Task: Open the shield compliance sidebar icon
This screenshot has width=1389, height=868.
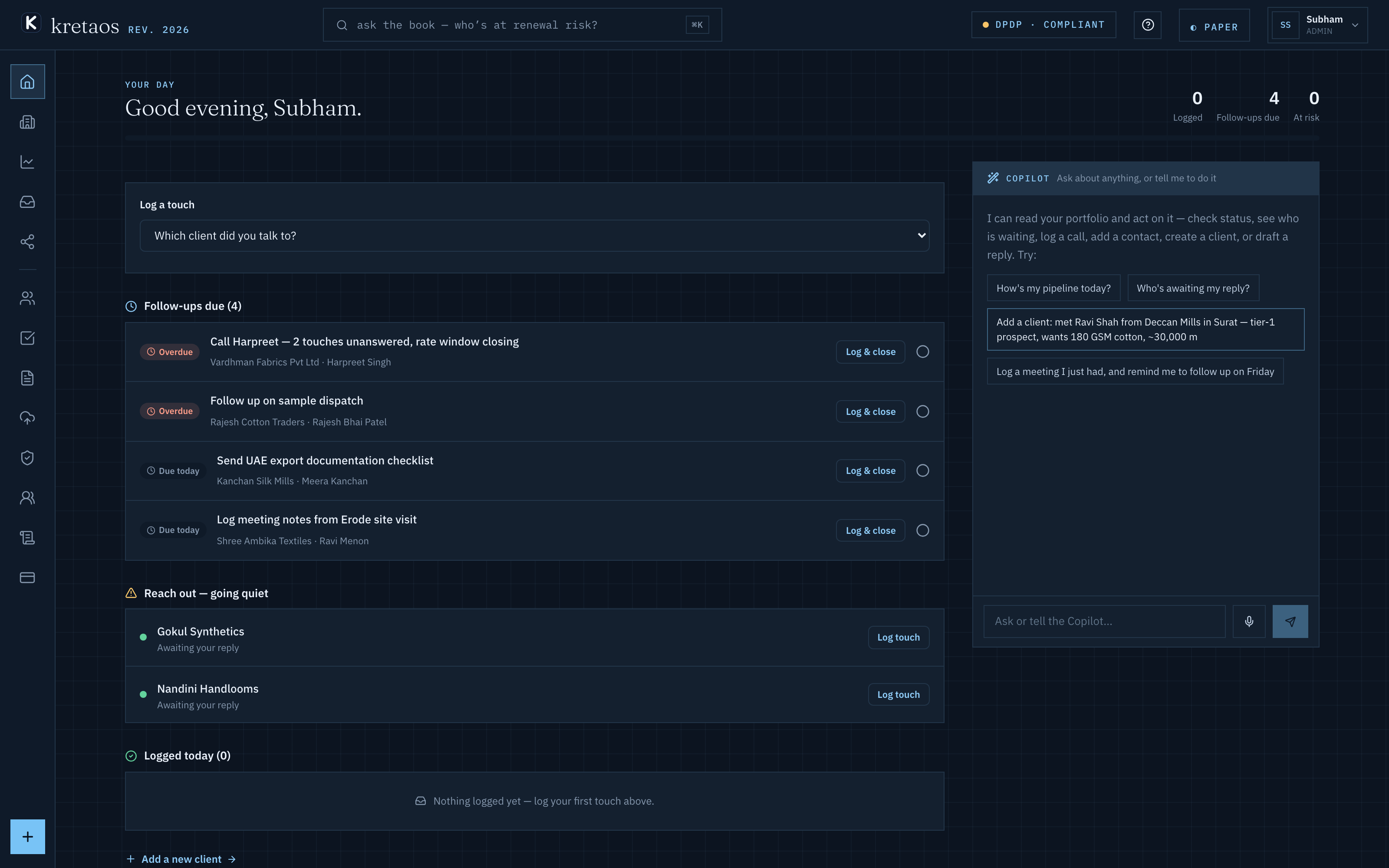Action: point(27,457)
